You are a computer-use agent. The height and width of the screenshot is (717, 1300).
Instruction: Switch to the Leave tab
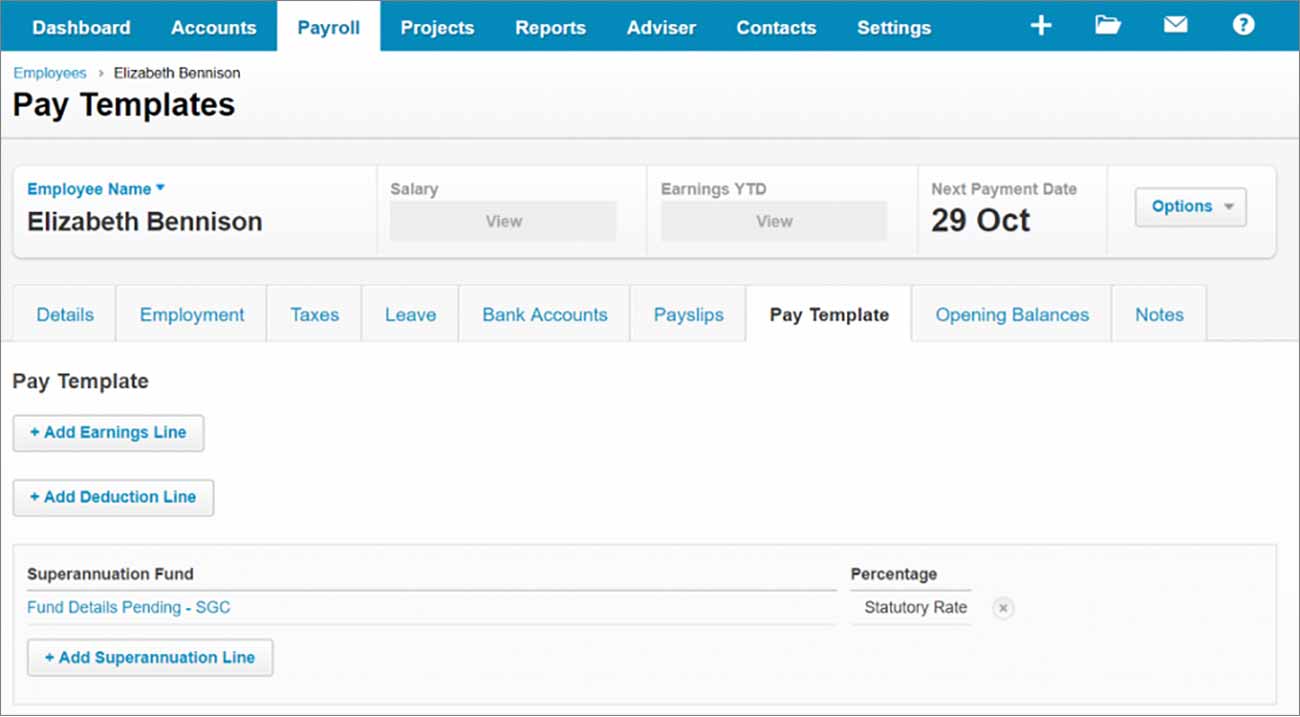click(410, 314)
